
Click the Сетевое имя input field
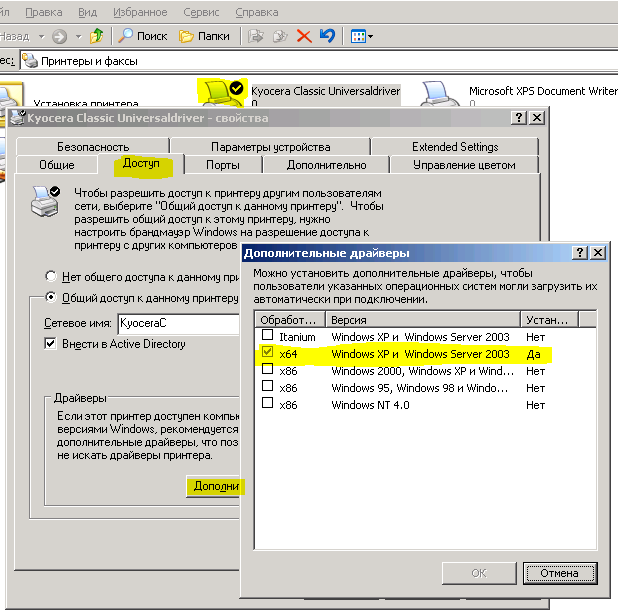click(179, 323)
